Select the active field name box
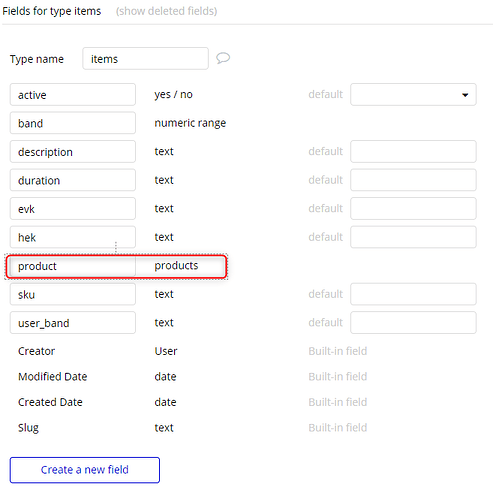This screenshot has width=493, height=499. point(73,95)
